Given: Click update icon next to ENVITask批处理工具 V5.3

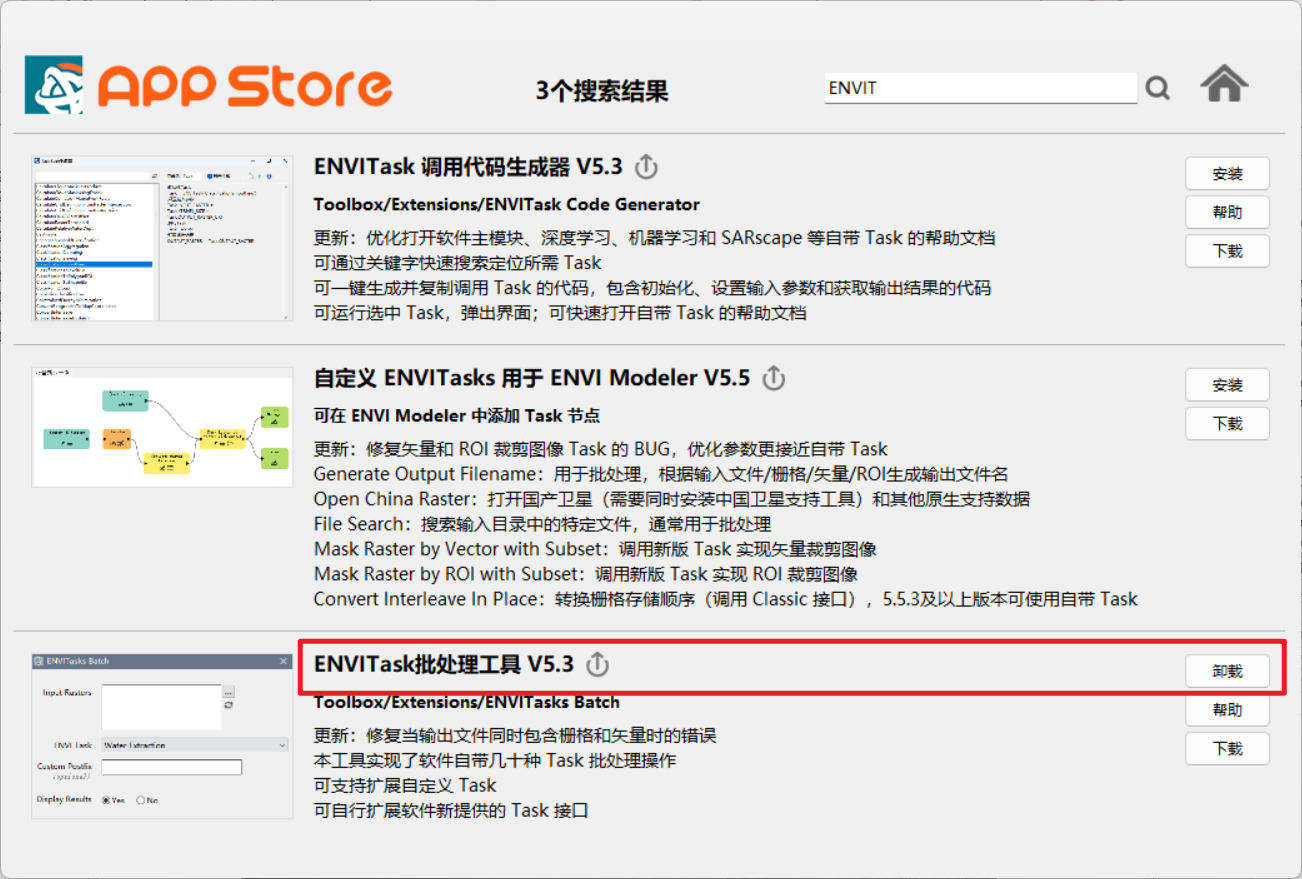Looking at the screenshot, I should click(x=597, y=664).
